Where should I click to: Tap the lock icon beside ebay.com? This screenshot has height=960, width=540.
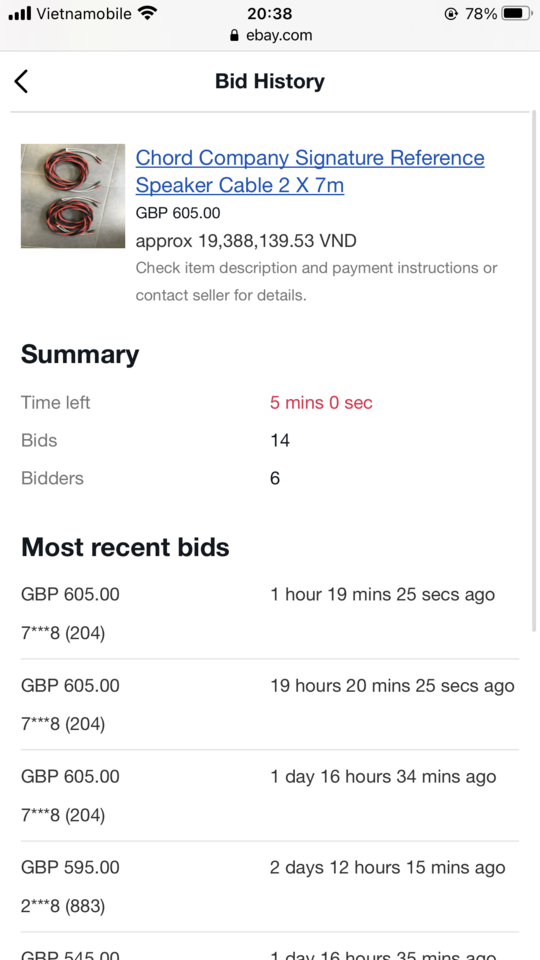tap(234, 36)
